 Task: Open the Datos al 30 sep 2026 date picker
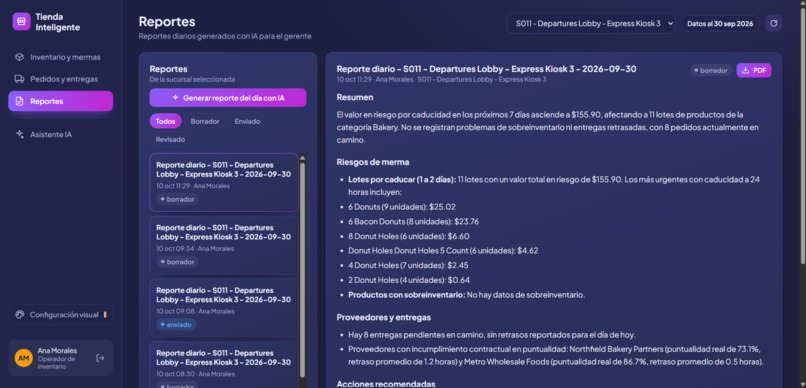pyautogui.click(x=720, y=24)
